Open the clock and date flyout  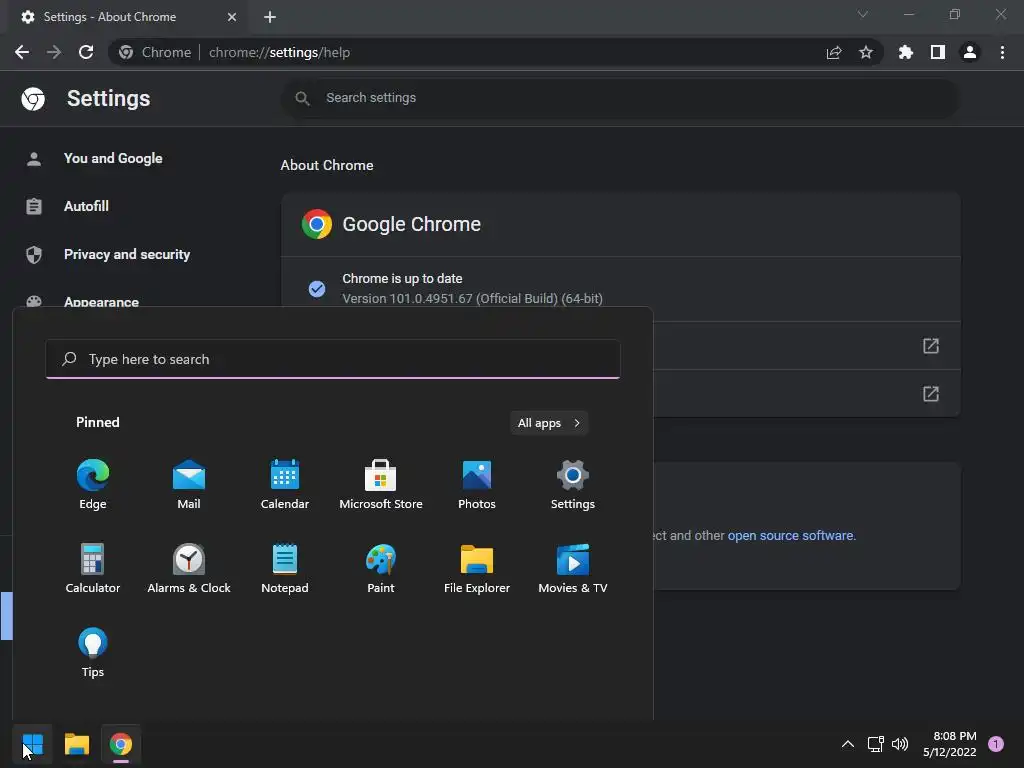950,744
